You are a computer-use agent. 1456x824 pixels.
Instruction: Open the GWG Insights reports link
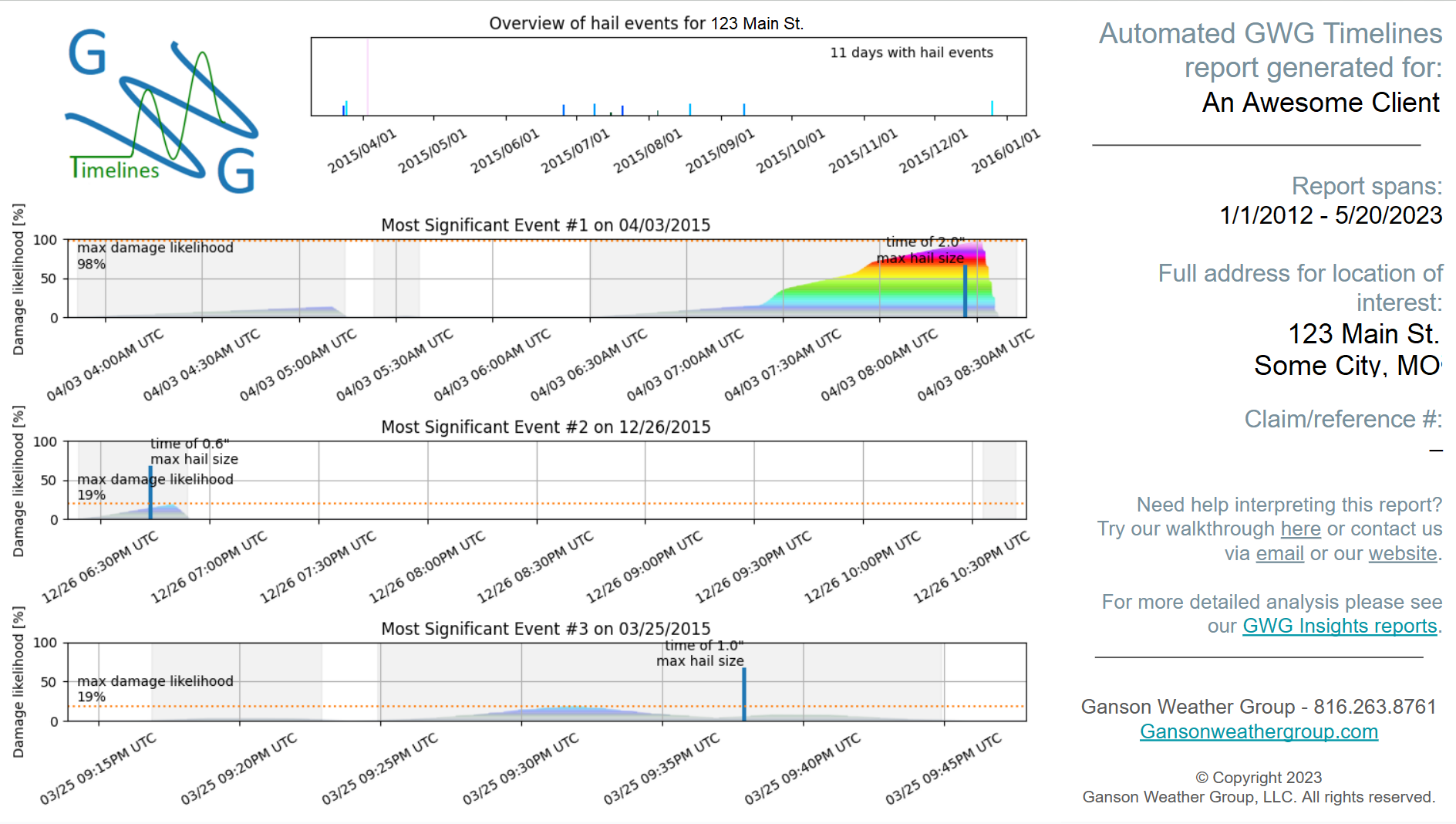point(1339,626)
